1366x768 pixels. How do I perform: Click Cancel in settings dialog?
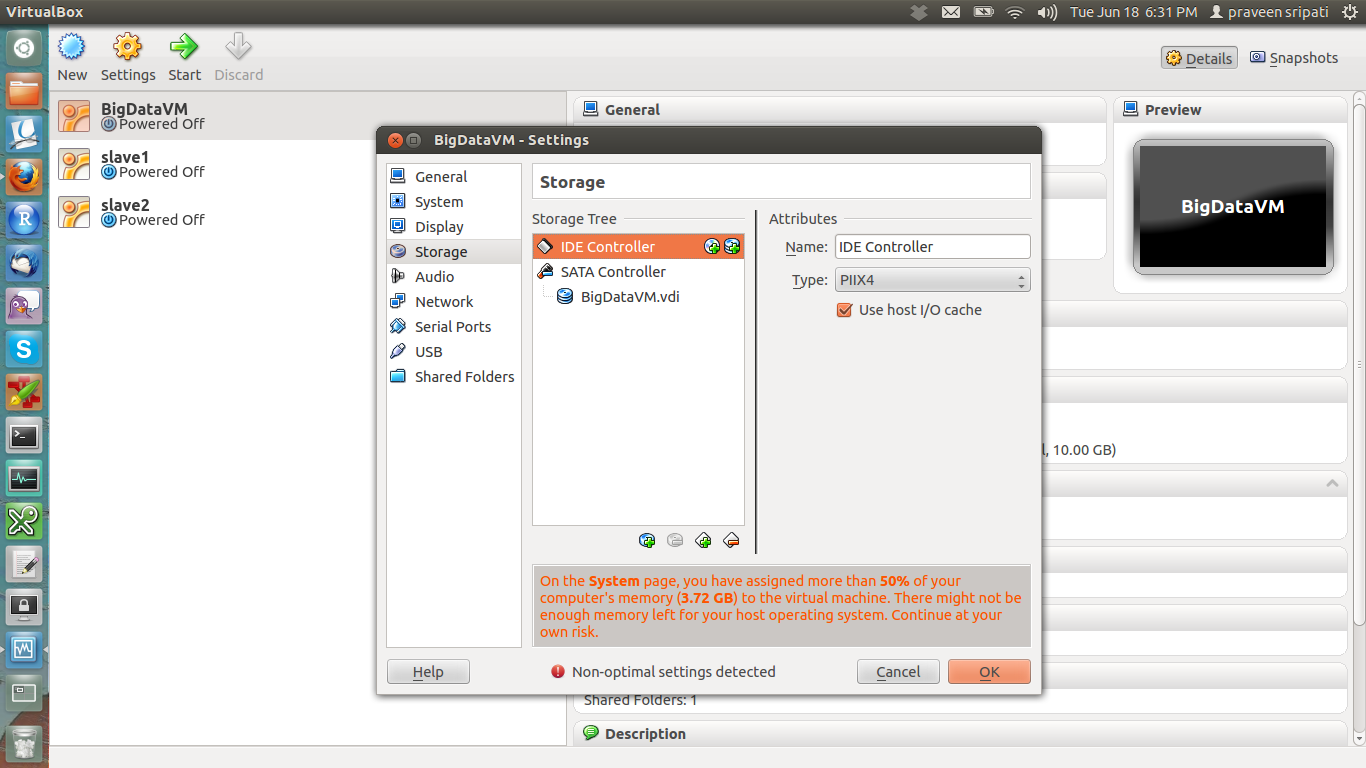coord(898,672)
